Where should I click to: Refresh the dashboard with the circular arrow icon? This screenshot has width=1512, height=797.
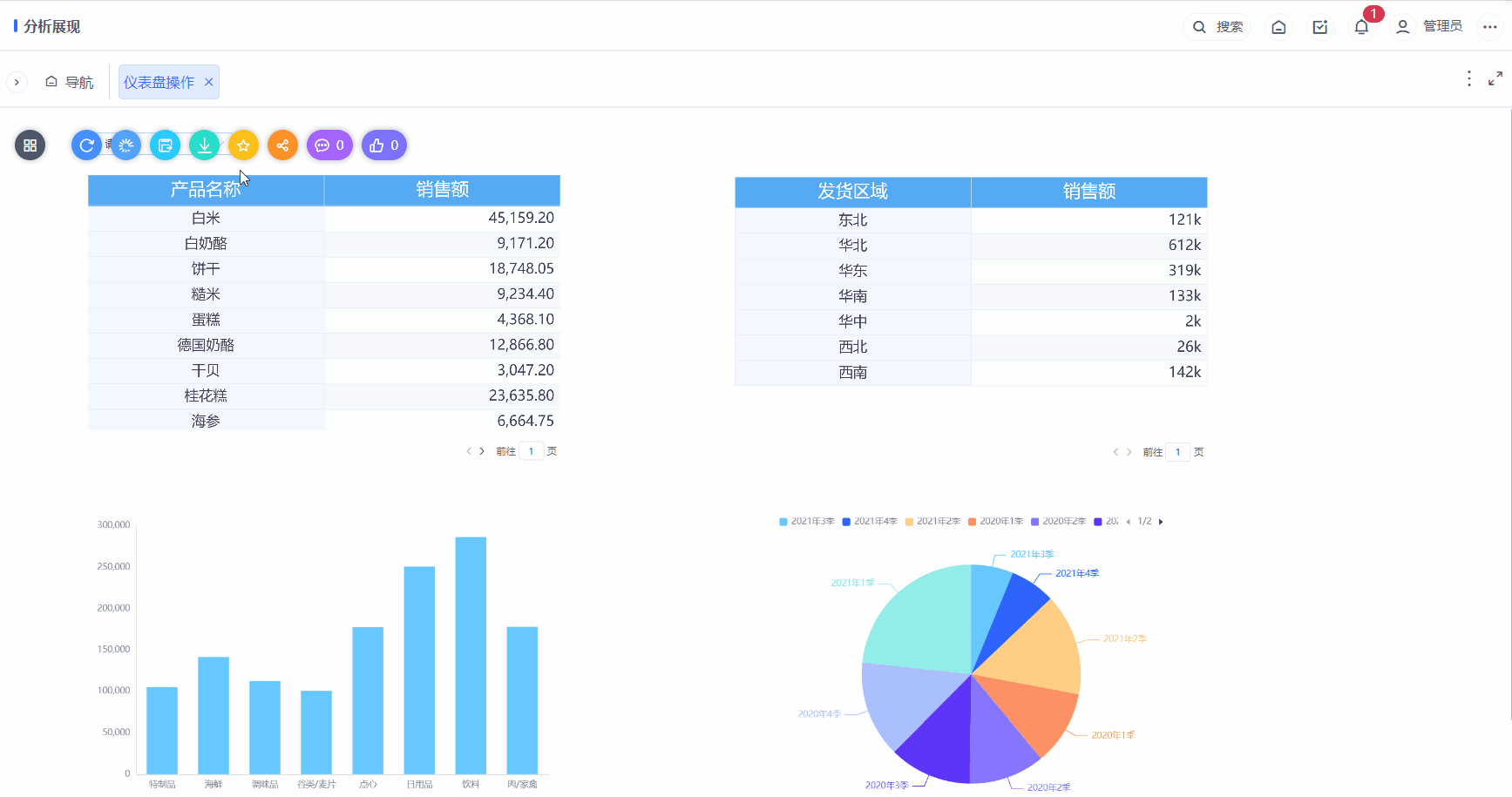(x=86, y=145)
